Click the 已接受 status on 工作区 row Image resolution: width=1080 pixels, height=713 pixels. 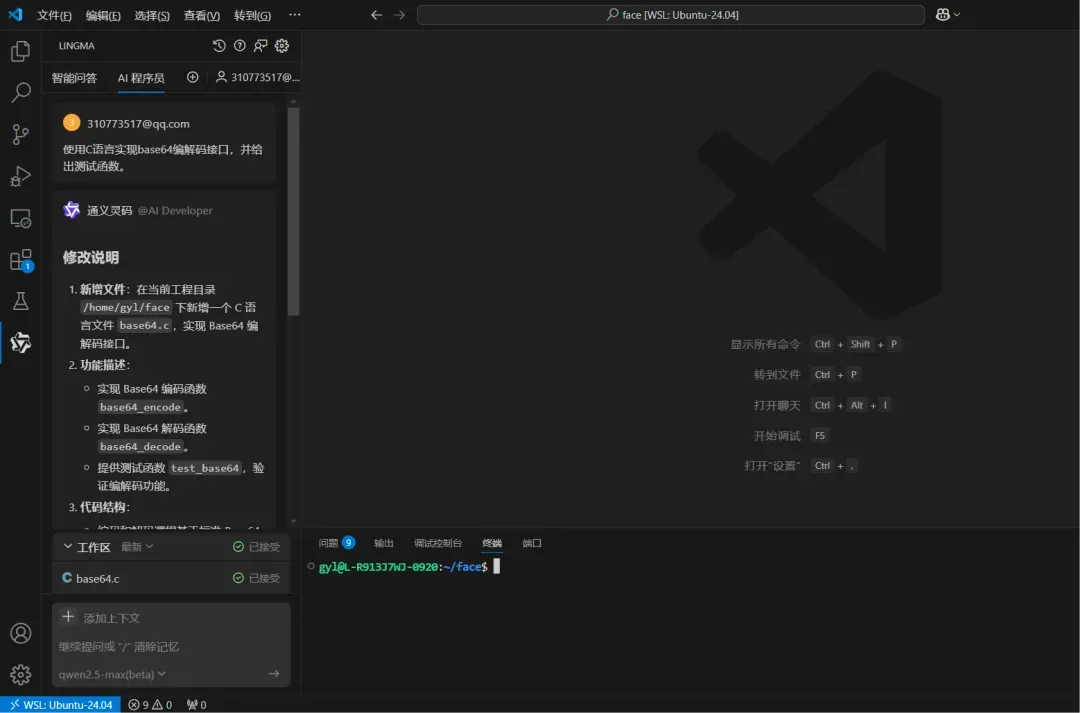pyautogui.click(x=256, y=546)
